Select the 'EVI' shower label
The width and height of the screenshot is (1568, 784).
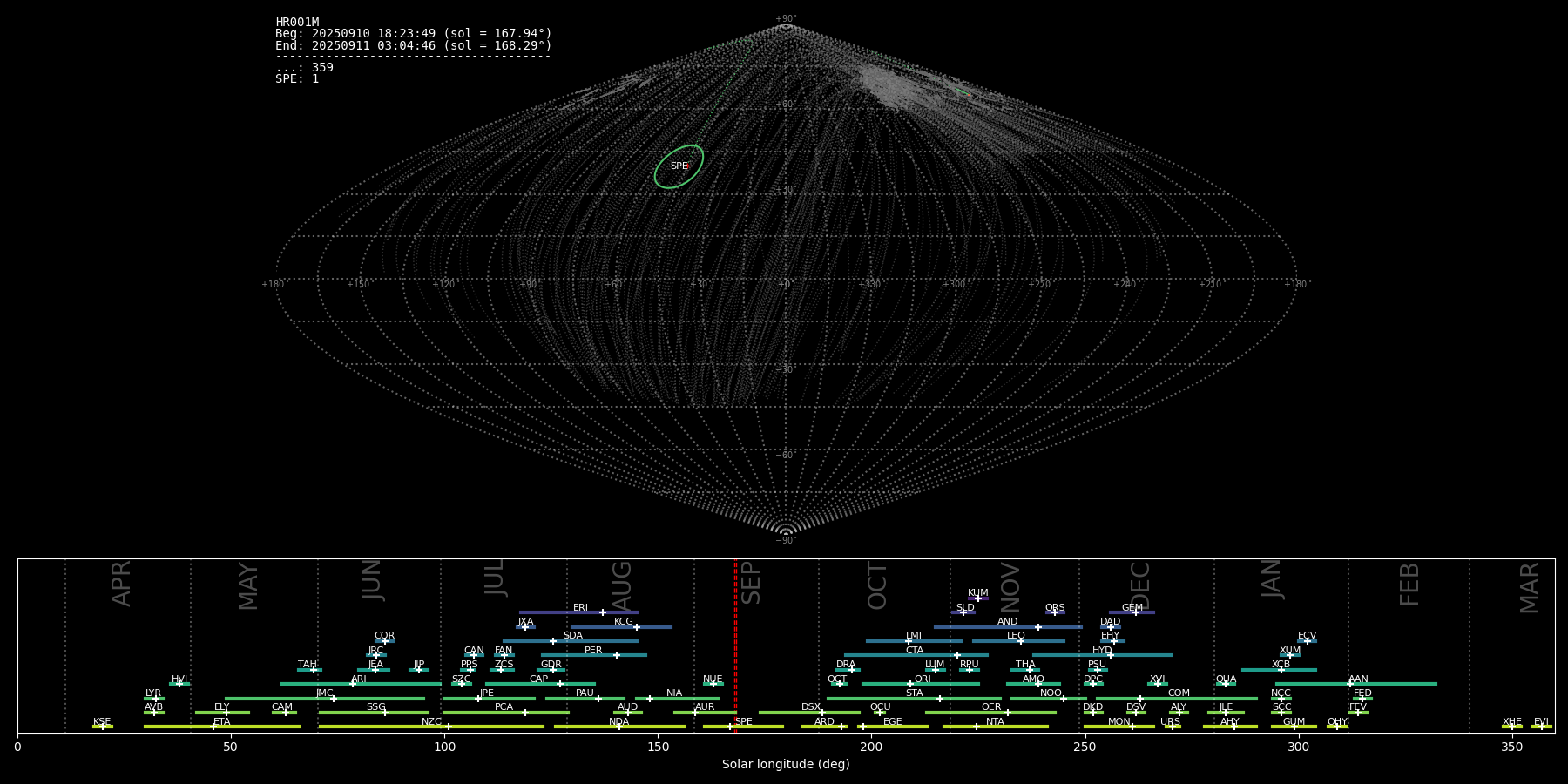click(1541, 721)
